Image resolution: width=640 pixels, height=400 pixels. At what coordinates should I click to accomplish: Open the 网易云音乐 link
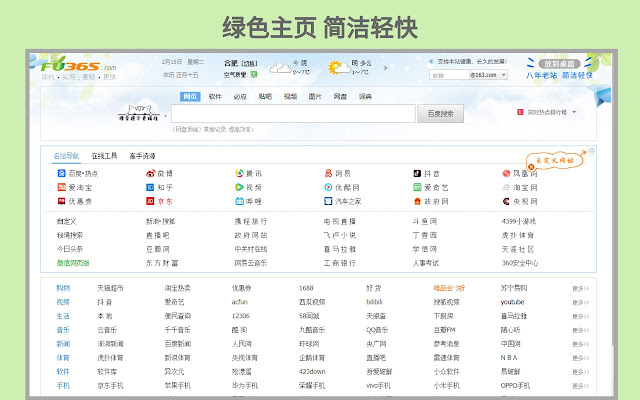pos(251,263)
